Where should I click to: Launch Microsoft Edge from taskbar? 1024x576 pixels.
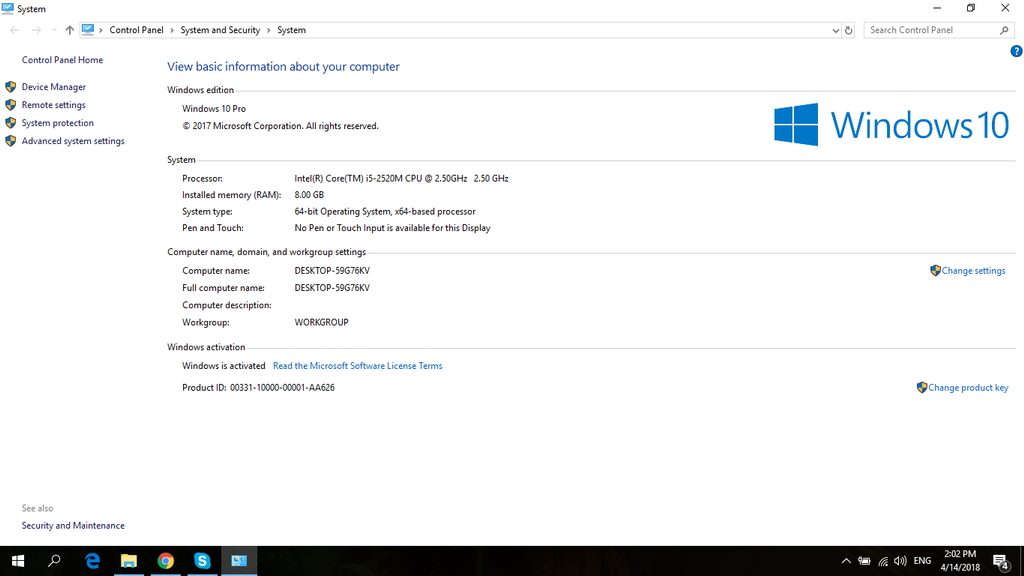[92, 561]
